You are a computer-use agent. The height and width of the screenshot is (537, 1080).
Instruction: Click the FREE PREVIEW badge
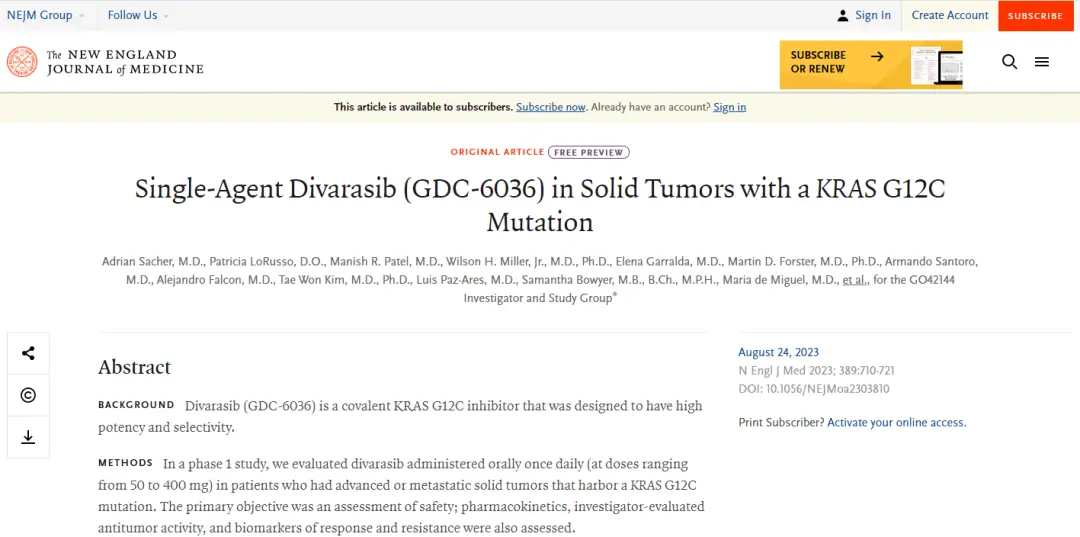point(589,153)
